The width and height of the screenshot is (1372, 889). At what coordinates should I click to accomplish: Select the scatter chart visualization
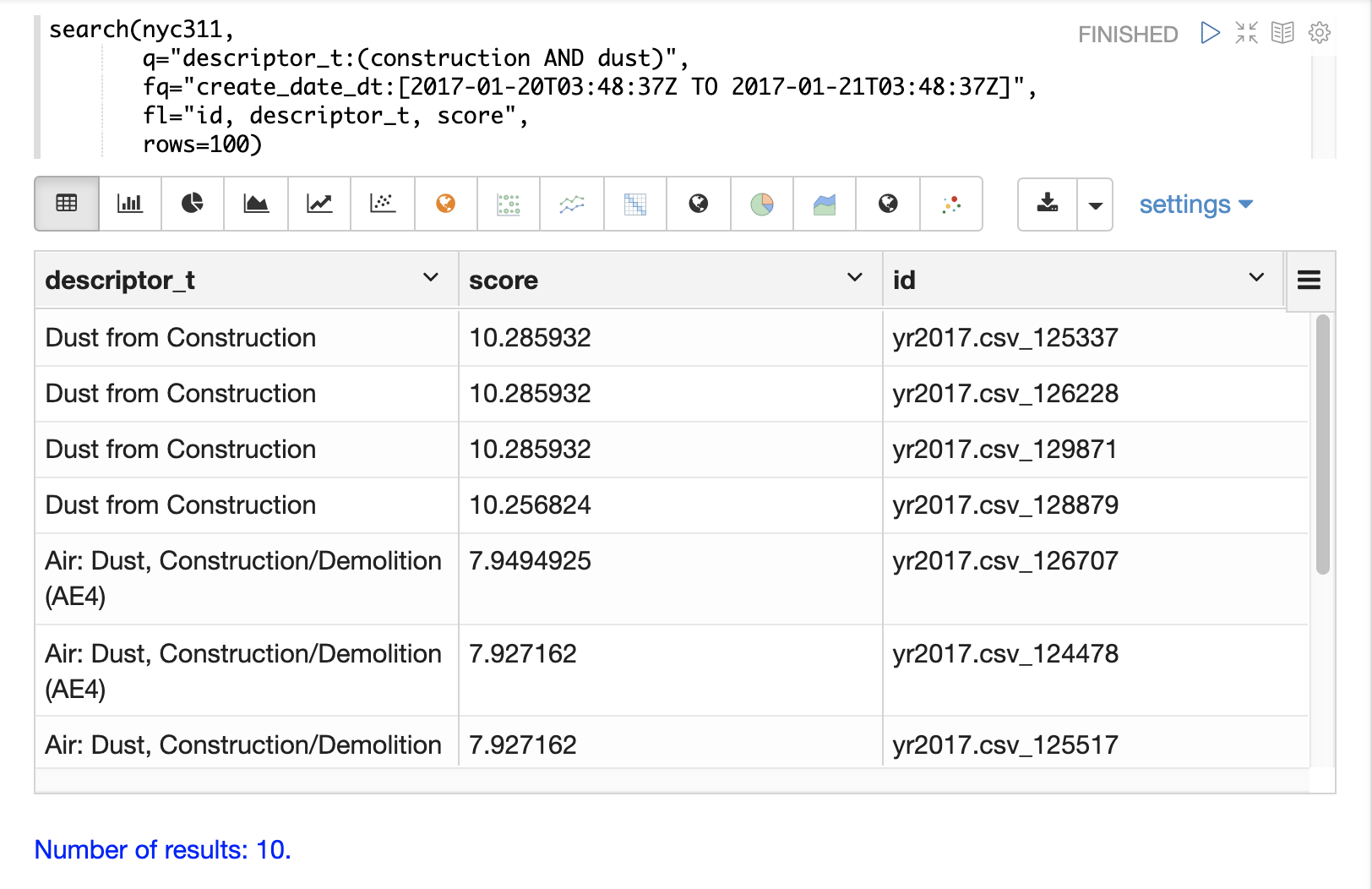pos(383,204)
